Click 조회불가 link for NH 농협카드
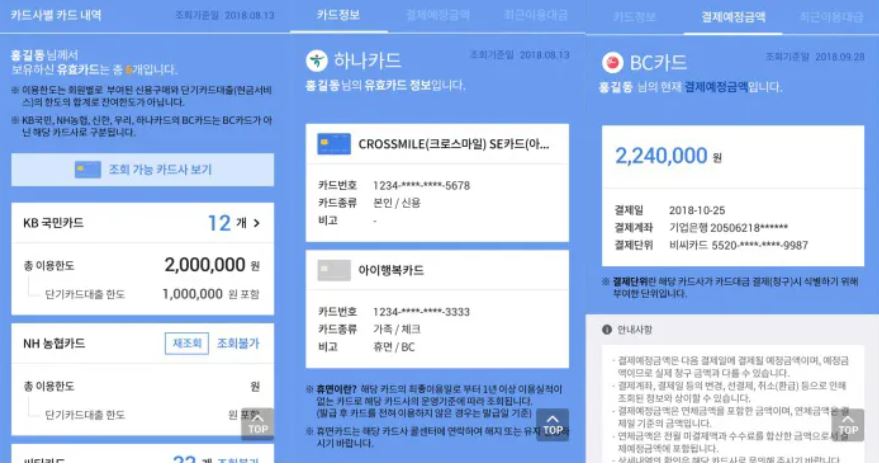Image resolution: width=879 pixels, height=468 pixels. (x=238, y=343)
